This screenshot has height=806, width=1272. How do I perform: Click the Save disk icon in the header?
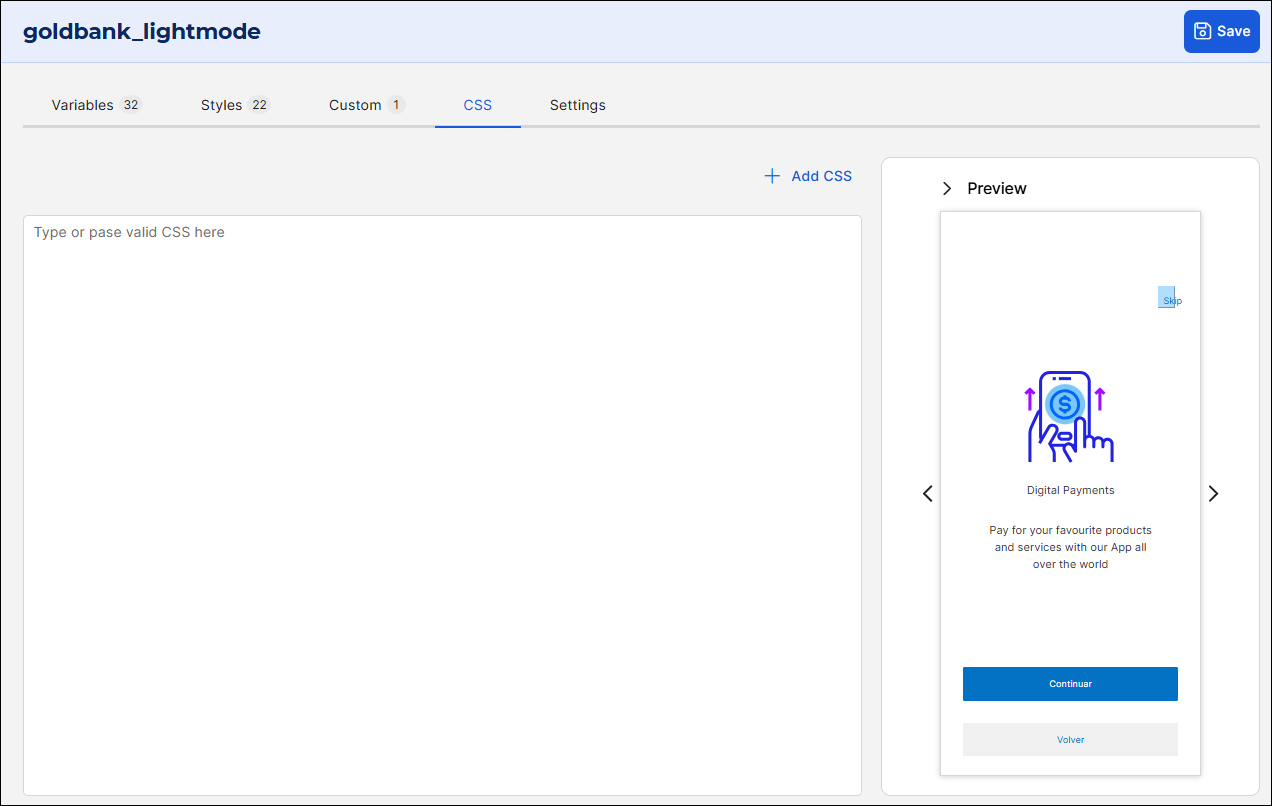click(x=1205, y=31)
